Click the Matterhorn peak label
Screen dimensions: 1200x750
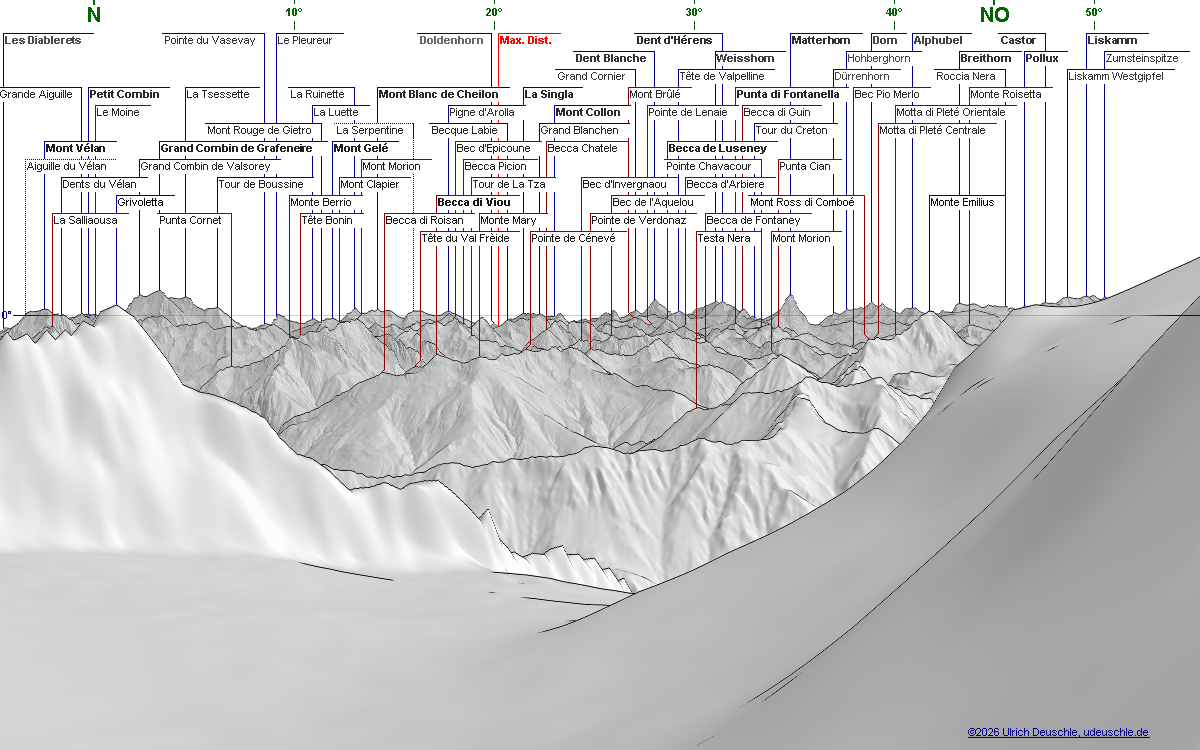point(820,40)
